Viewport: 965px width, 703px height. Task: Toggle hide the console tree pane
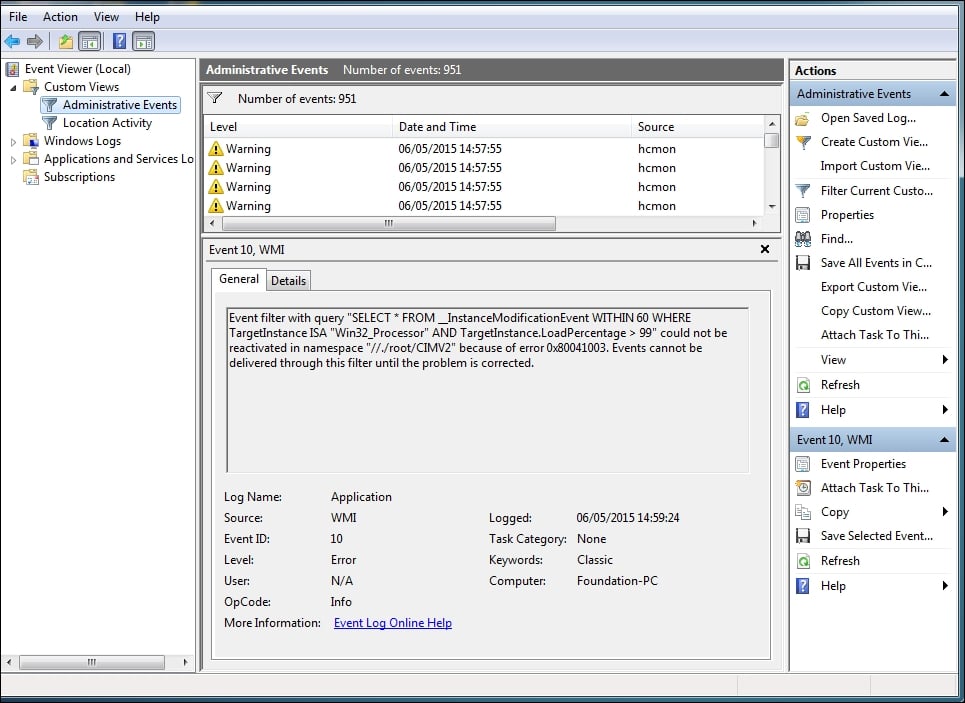click(88, 41)
